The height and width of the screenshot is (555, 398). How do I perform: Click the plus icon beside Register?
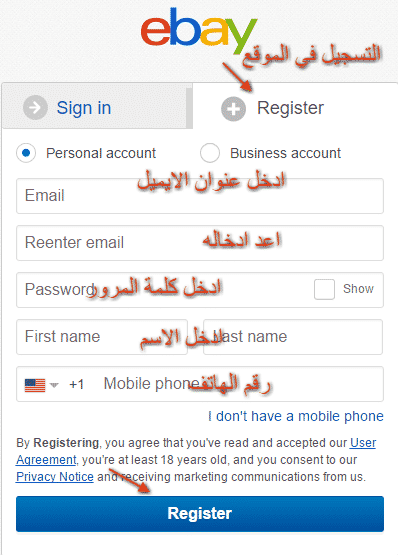coord(233,109)
